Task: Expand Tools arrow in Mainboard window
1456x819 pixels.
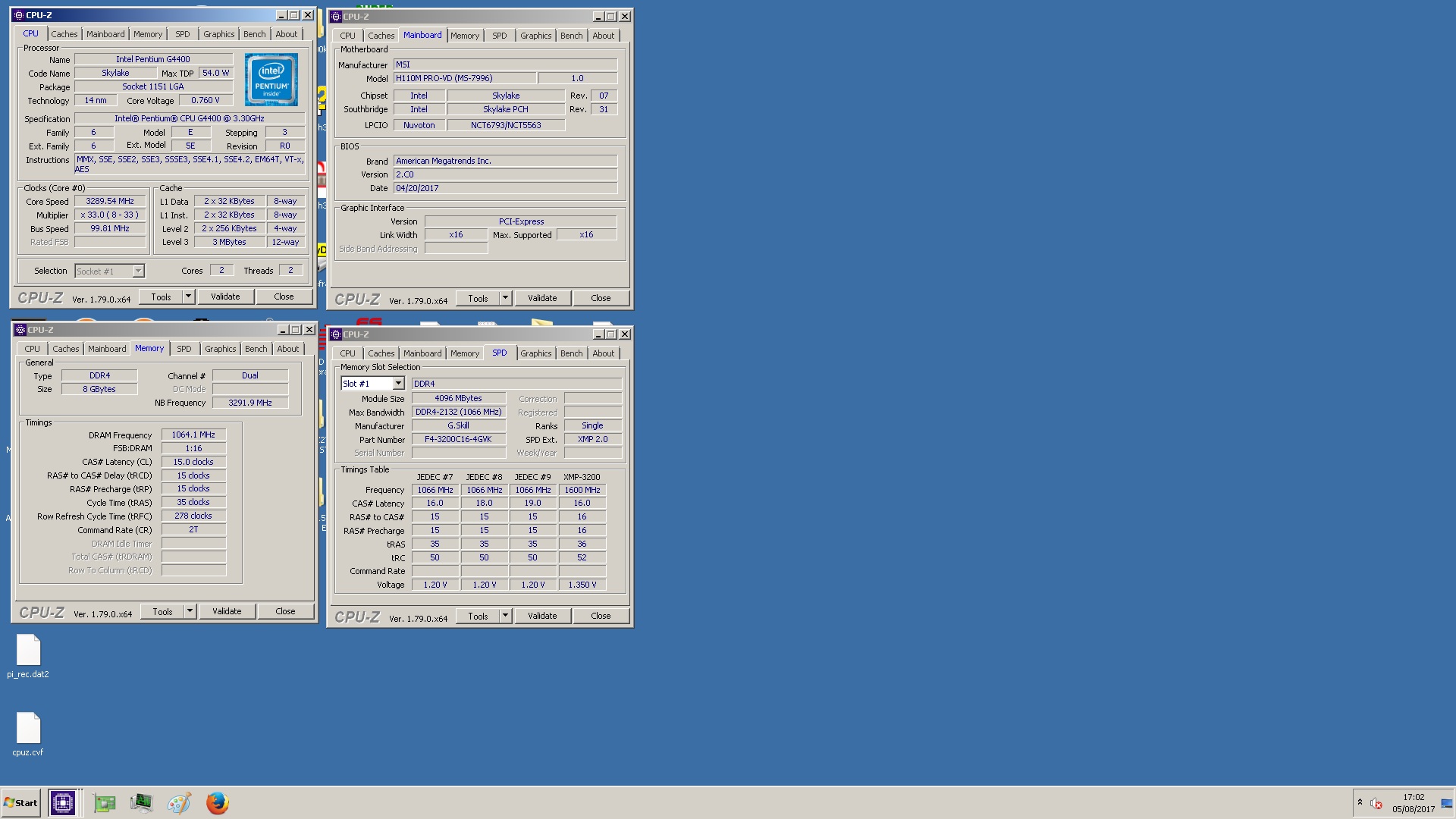Action: 505,298
